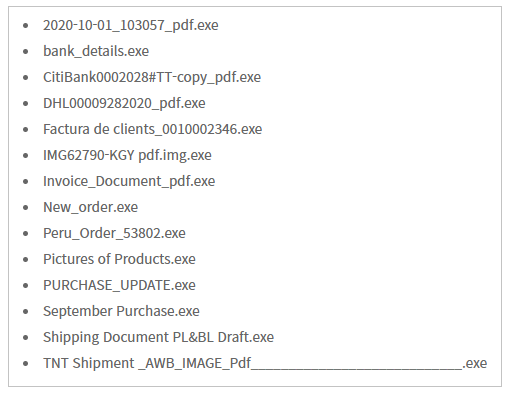Click the Pictures of Products.exe entry

[x=119, y=259]
